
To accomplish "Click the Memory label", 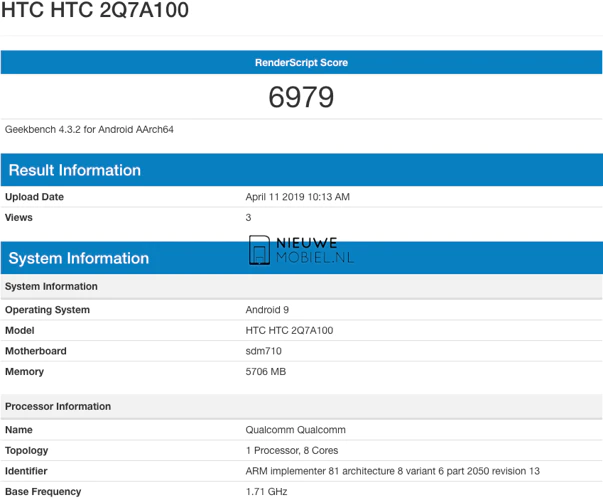I will pos(24,372).
